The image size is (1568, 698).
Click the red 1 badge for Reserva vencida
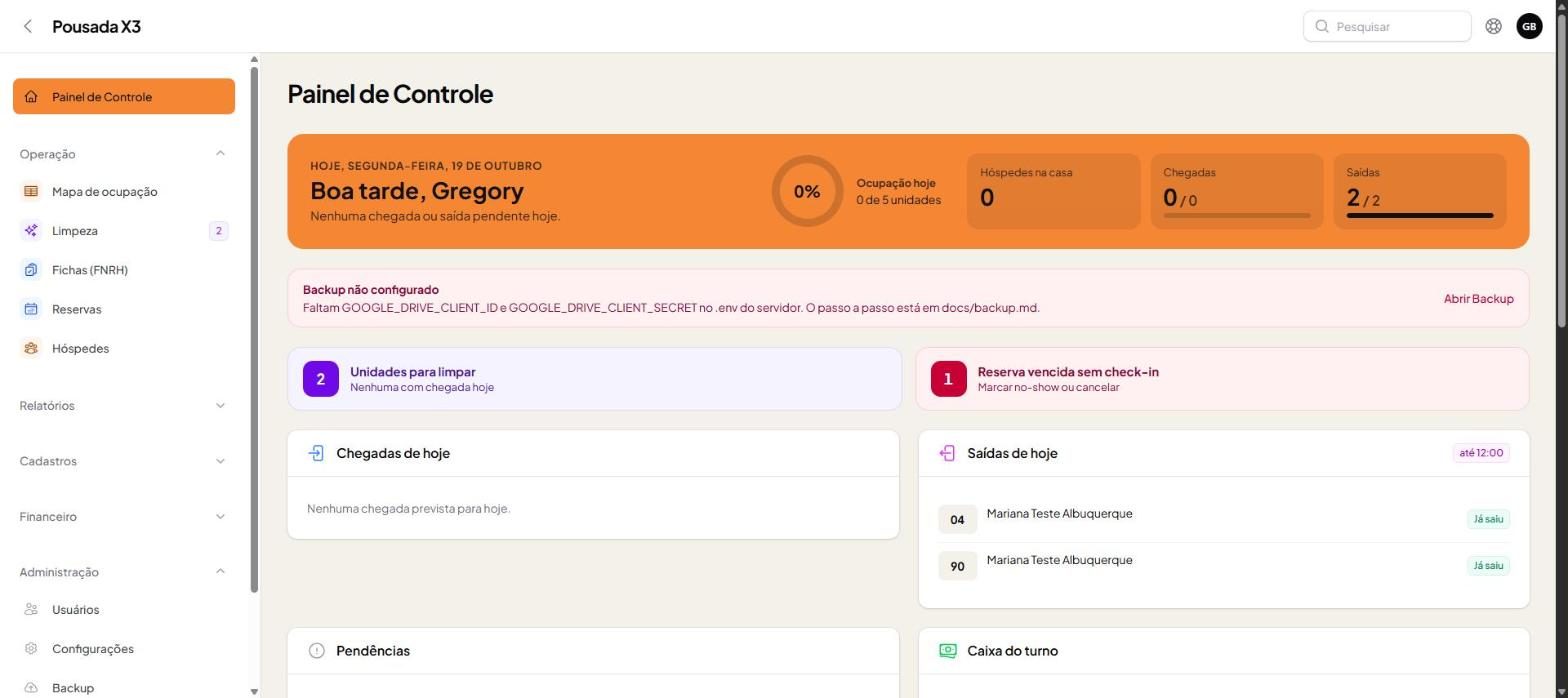949,379
